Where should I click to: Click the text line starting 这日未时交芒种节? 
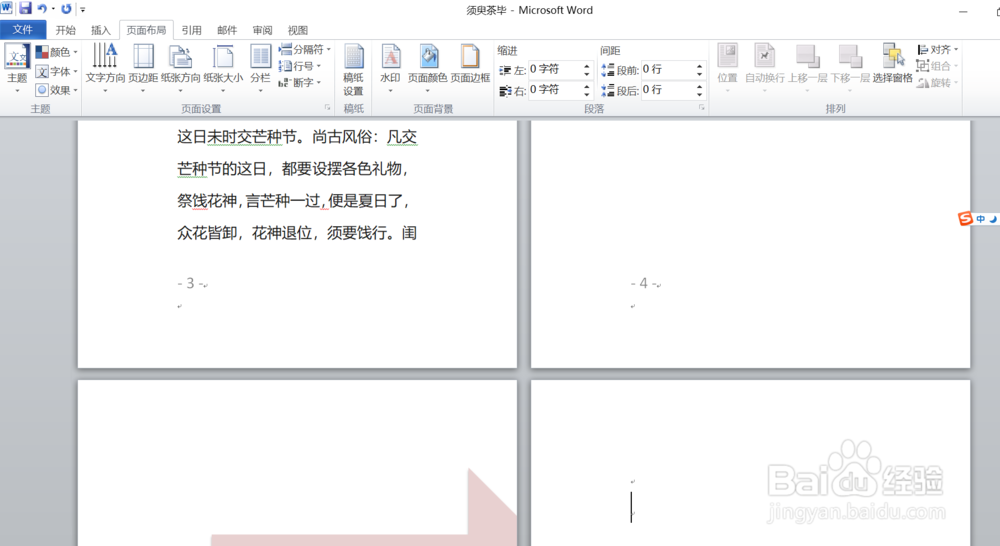(297, 137)
